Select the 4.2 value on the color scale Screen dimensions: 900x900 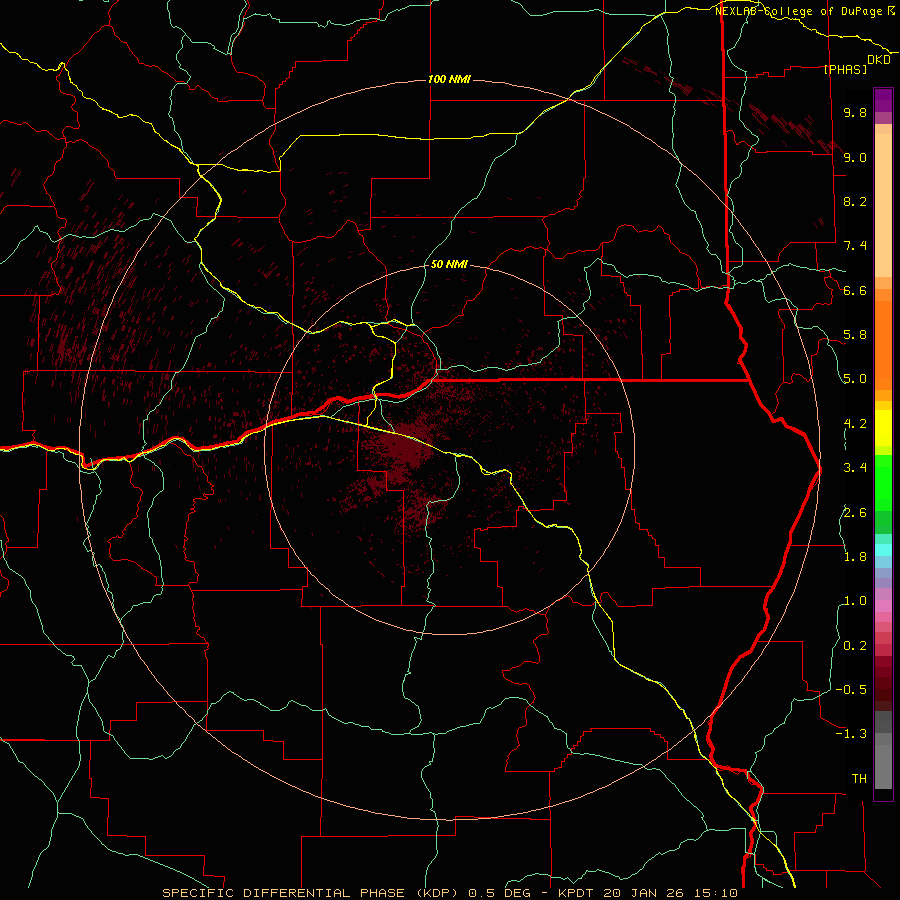(855, 424)
